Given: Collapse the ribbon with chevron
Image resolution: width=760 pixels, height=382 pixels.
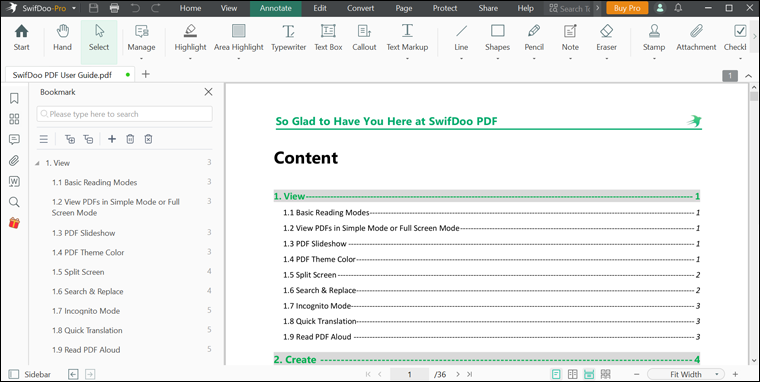Looking at the screenshot, I should [x=748, y=76].
